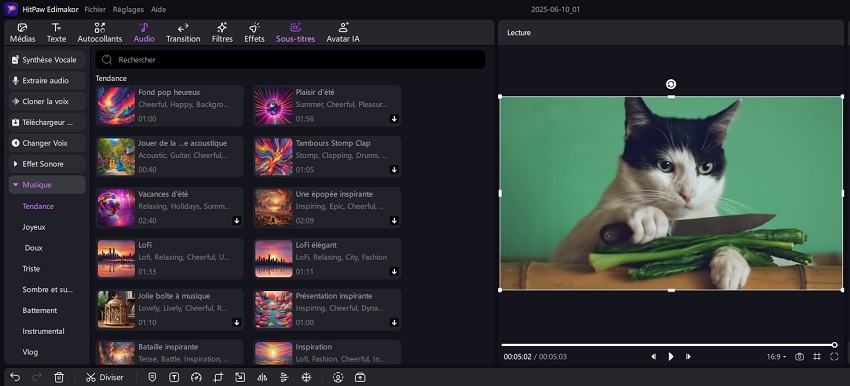
Task: Select the Instrumental music category
Action: 43,331
